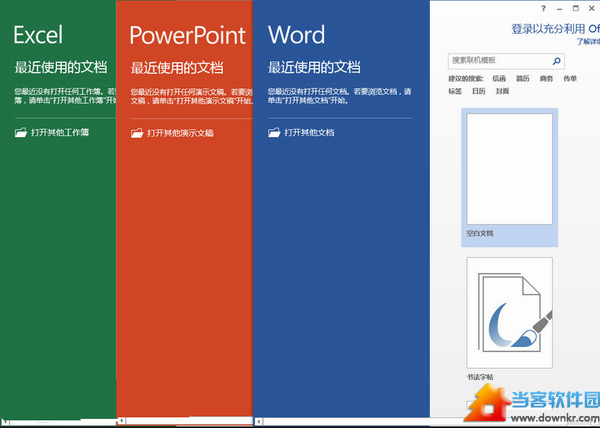The width and height of the screenshot is (600, 428).
Task: Minimize the Word window
Action: [560, 8]
